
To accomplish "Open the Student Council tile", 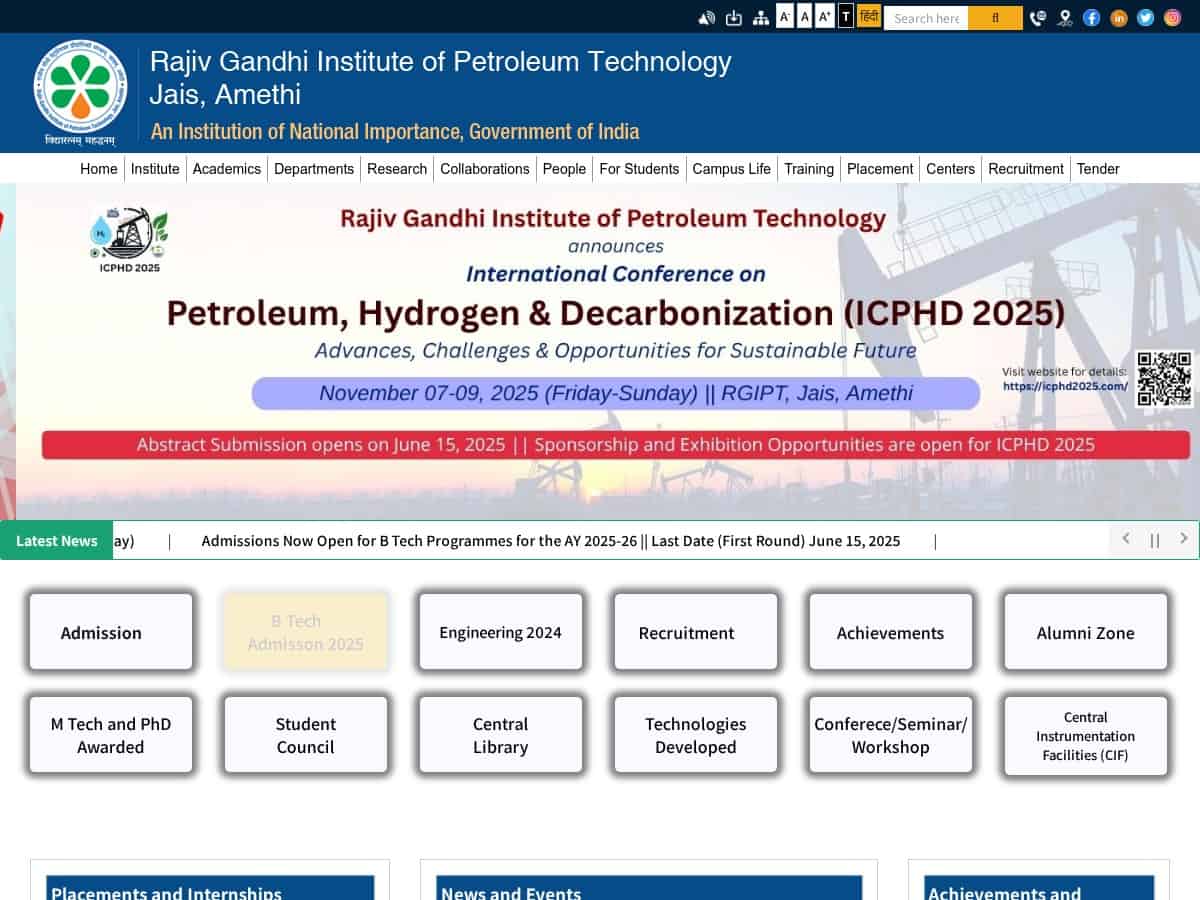I will click(x=306, y=735).
